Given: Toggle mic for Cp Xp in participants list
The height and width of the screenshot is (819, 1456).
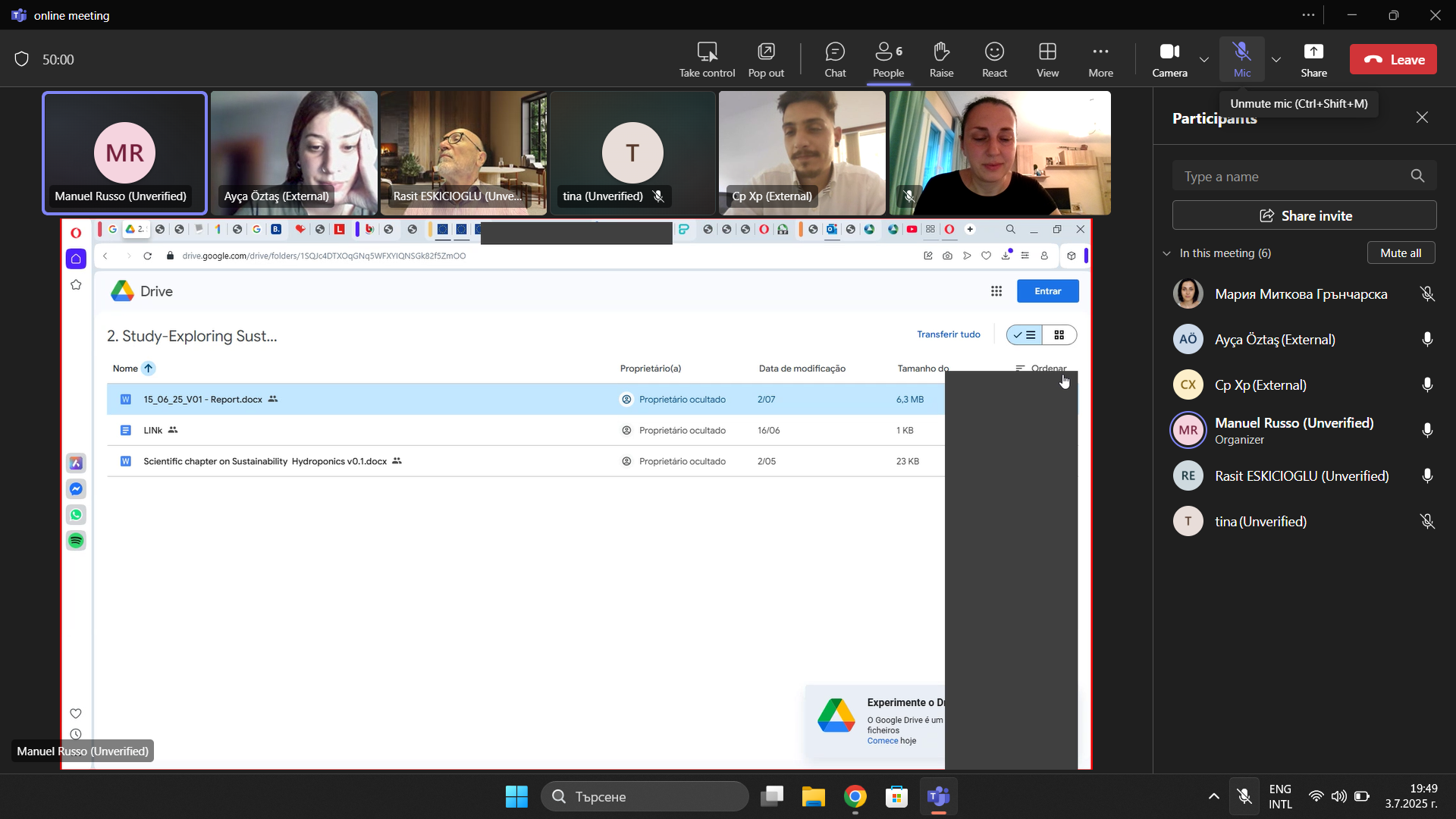Looking at the screenshot, I should [1426, 384].
